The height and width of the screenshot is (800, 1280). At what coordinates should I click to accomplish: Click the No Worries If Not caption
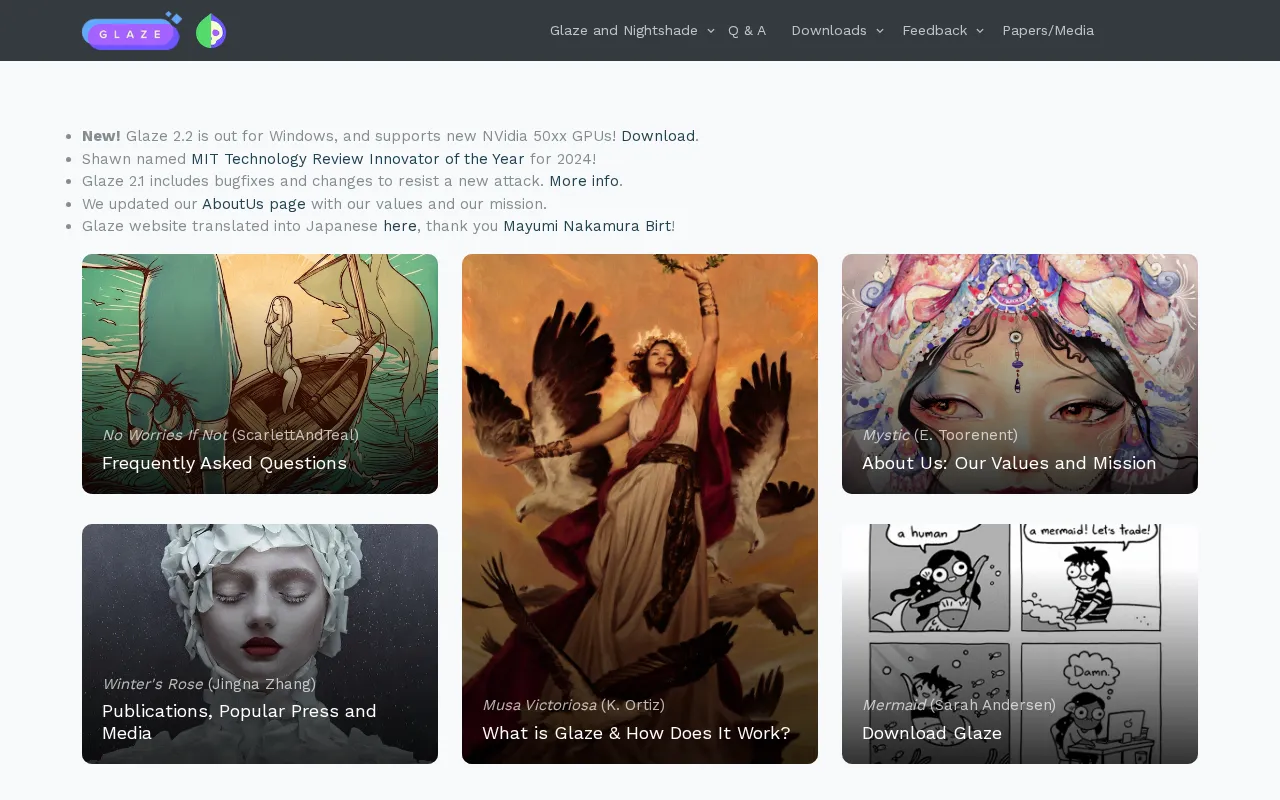[230, 435]
